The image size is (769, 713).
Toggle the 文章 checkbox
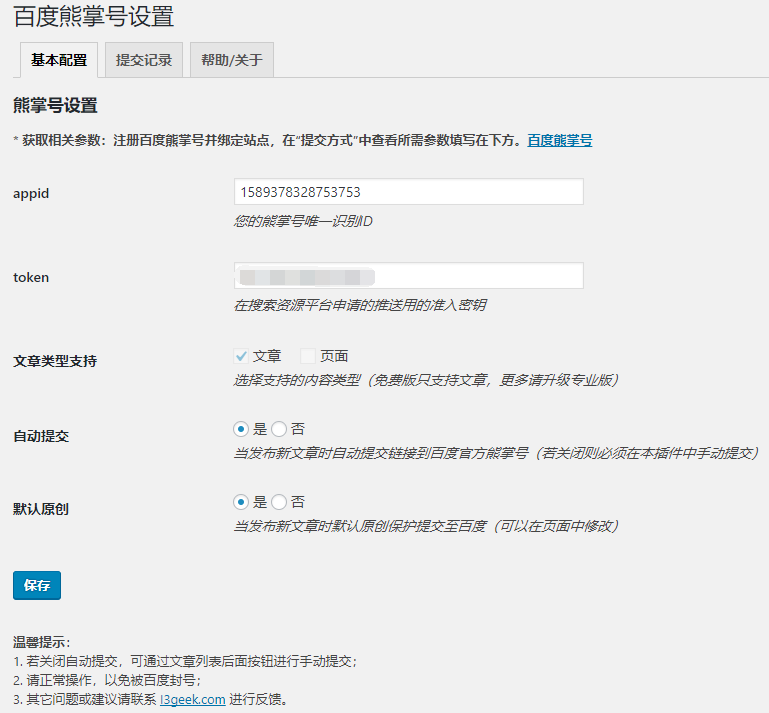point(241,356)
